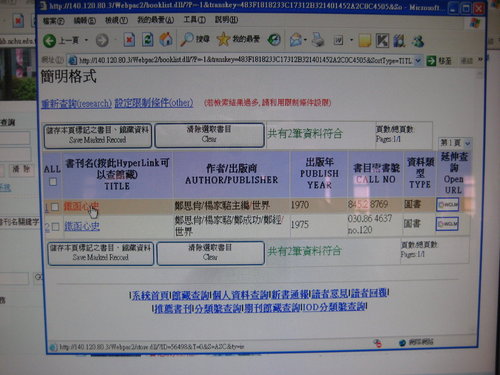Go to the Home page icon

(166, 40)
